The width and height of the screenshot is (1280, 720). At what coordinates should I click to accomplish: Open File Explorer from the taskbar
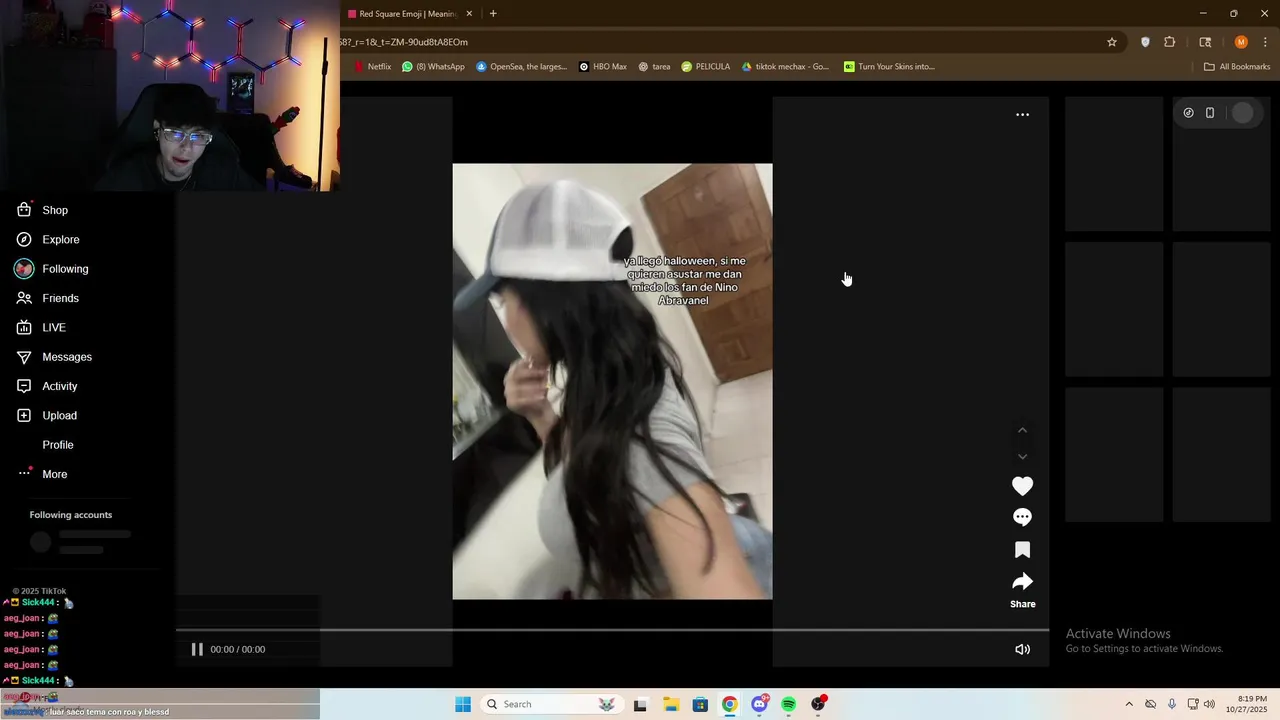[671, 704]
